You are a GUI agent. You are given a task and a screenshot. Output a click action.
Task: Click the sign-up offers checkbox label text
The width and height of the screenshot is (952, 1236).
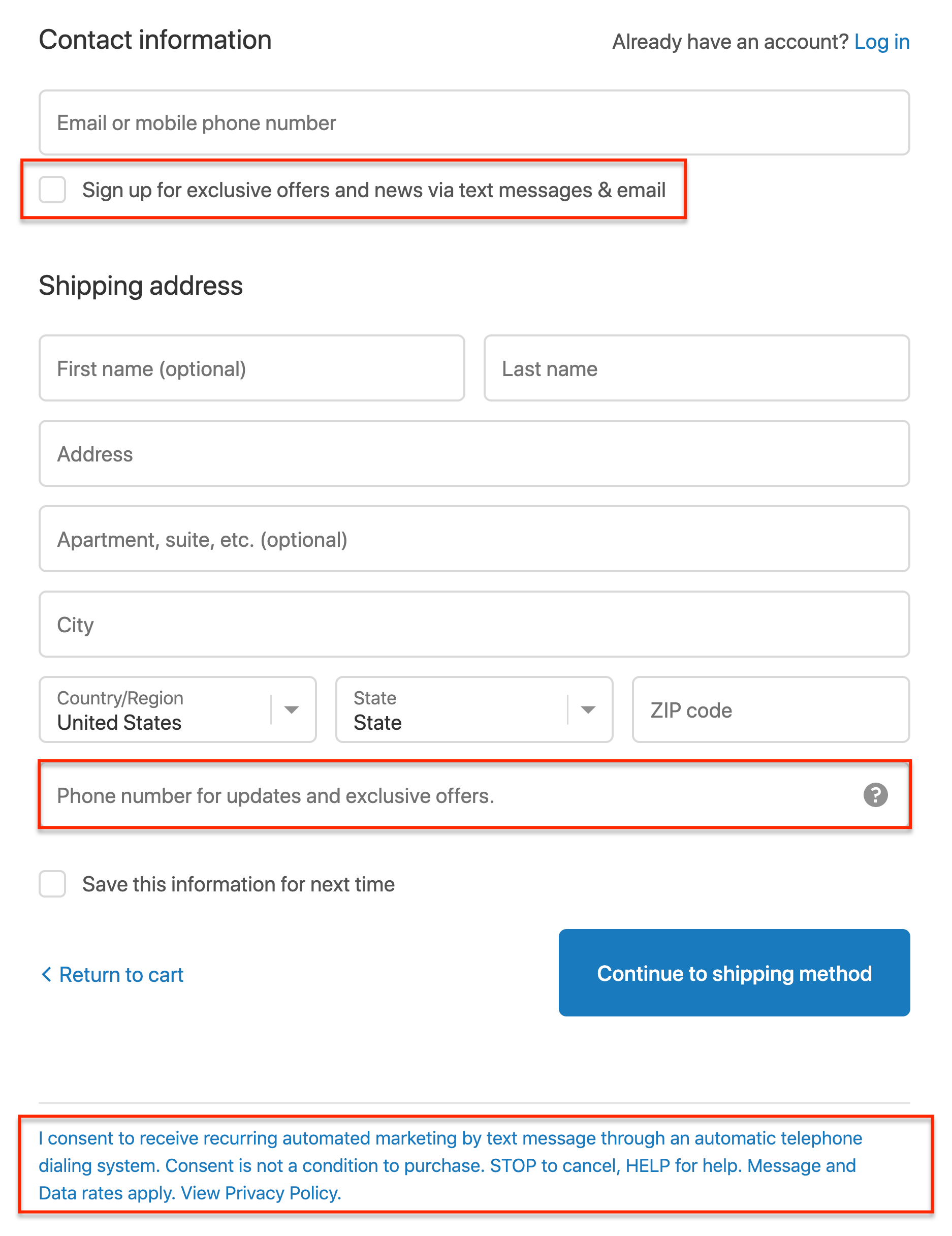tap(373, 190)
